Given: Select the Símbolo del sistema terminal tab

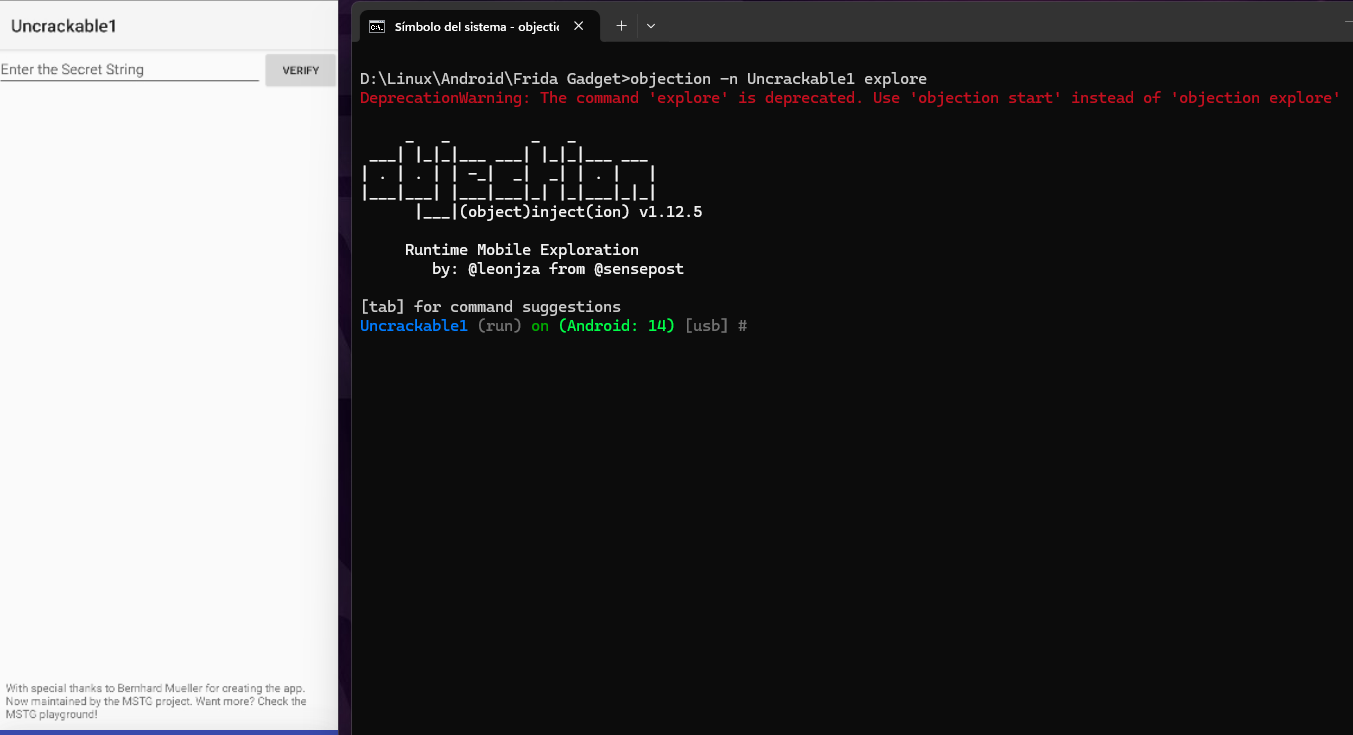Looking at the screenshot, I should (x=480, y=26).
